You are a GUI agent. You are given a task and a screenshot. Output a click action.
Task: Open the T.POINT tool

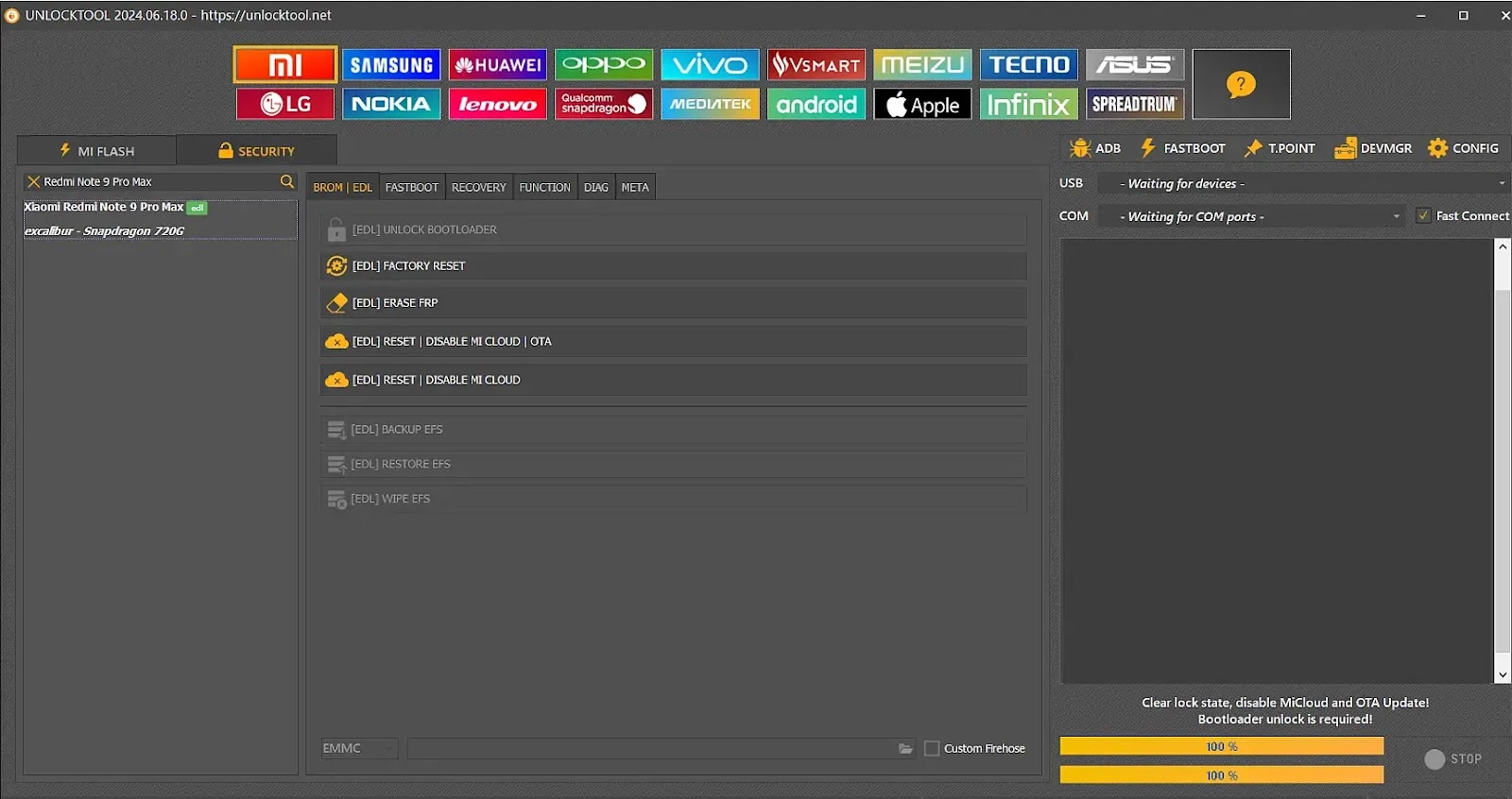[1280, 148]
